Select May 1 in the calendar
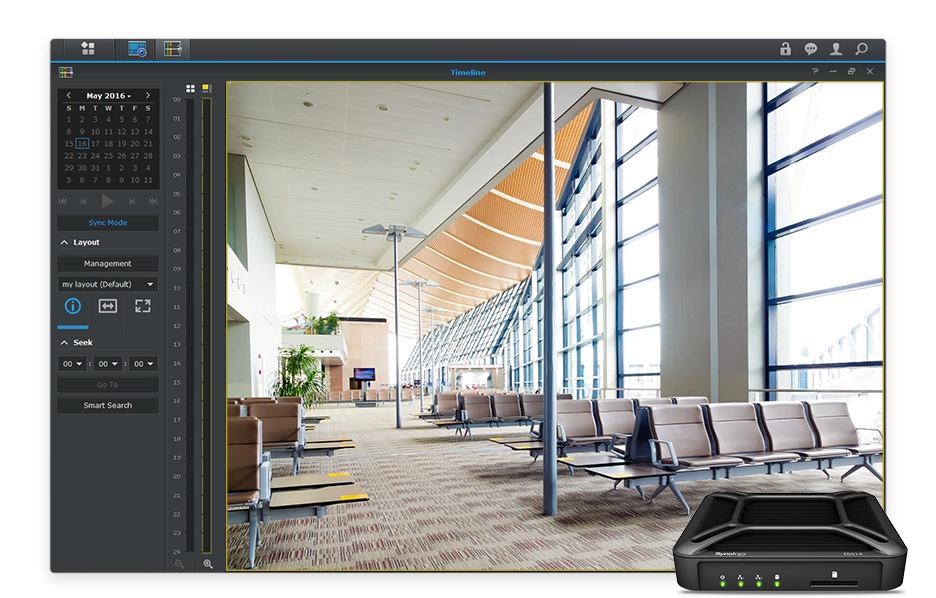Viewport: 936px width, 598px height. click(69, 119)
